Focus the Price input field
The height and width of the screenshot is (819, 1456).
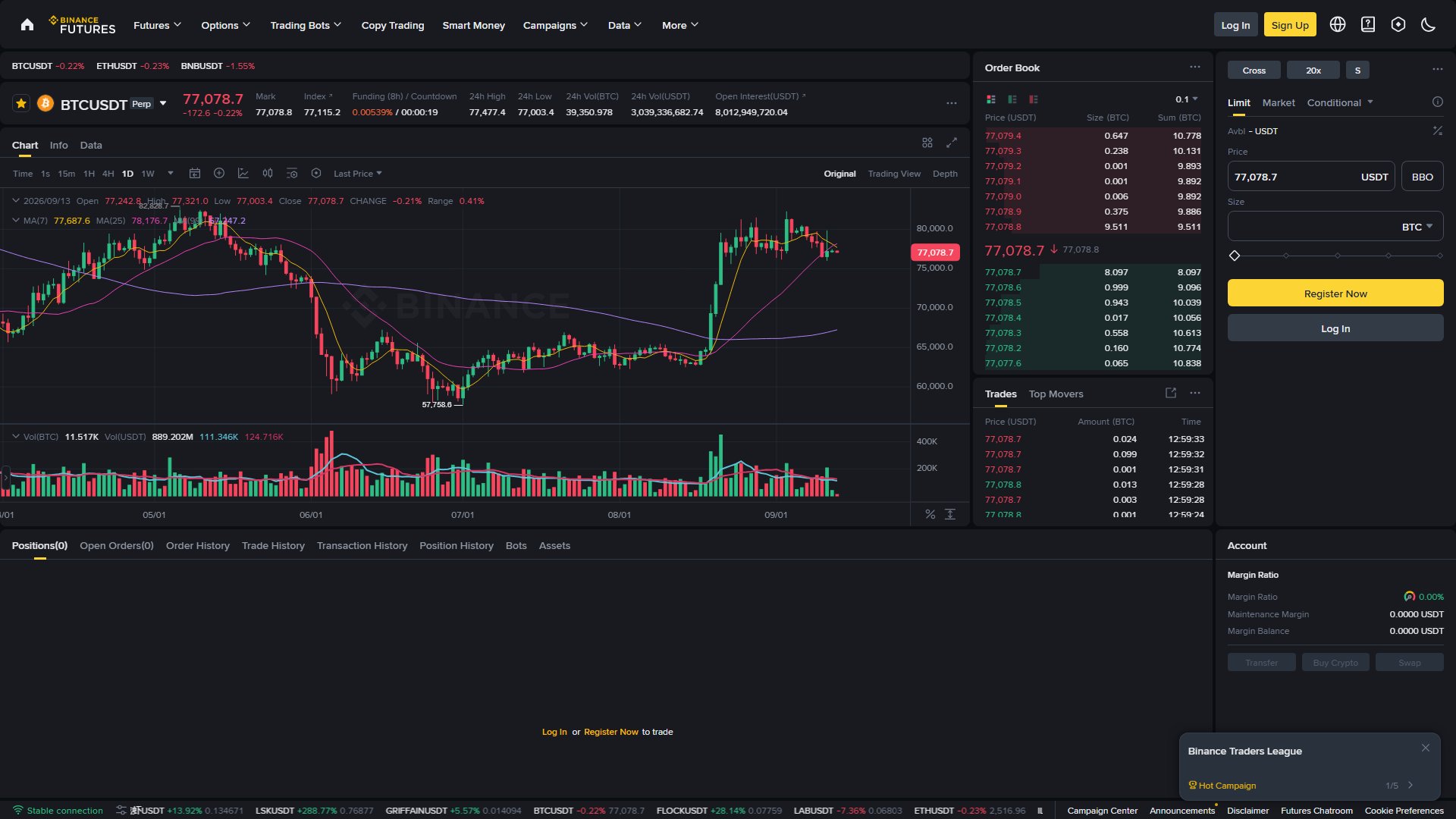click(1310, 177)
